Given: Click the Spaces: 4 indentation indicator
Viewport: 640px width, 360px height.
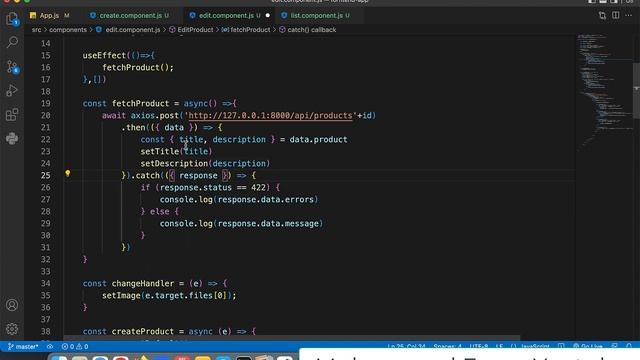Looking at the screenshot, I should point(447,347).
